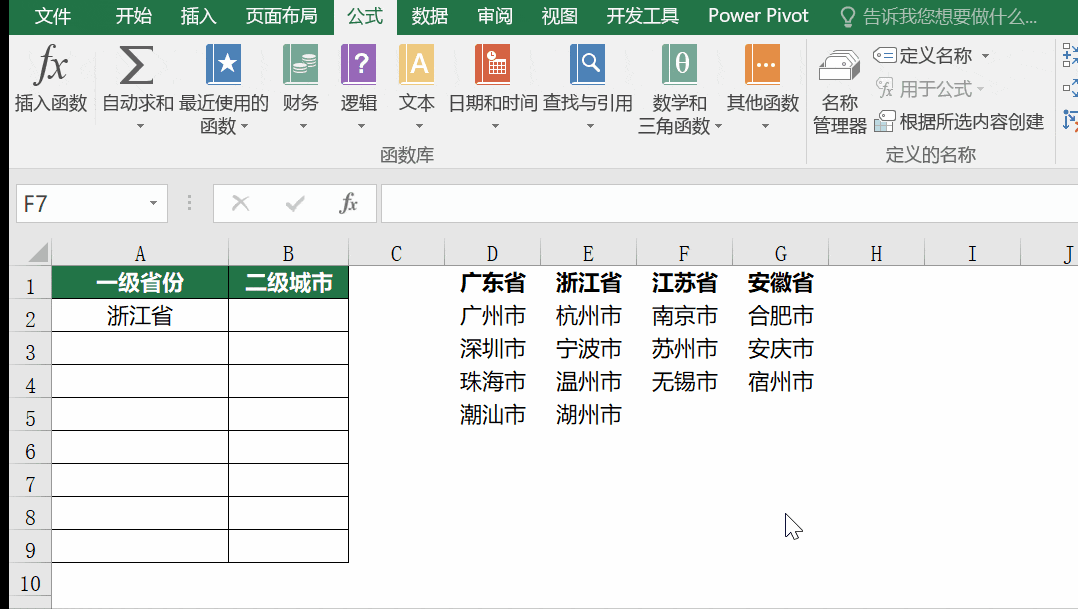Select cell 安徽省 in column G
Screen dimensions: 1078x609
click(780, 283)
